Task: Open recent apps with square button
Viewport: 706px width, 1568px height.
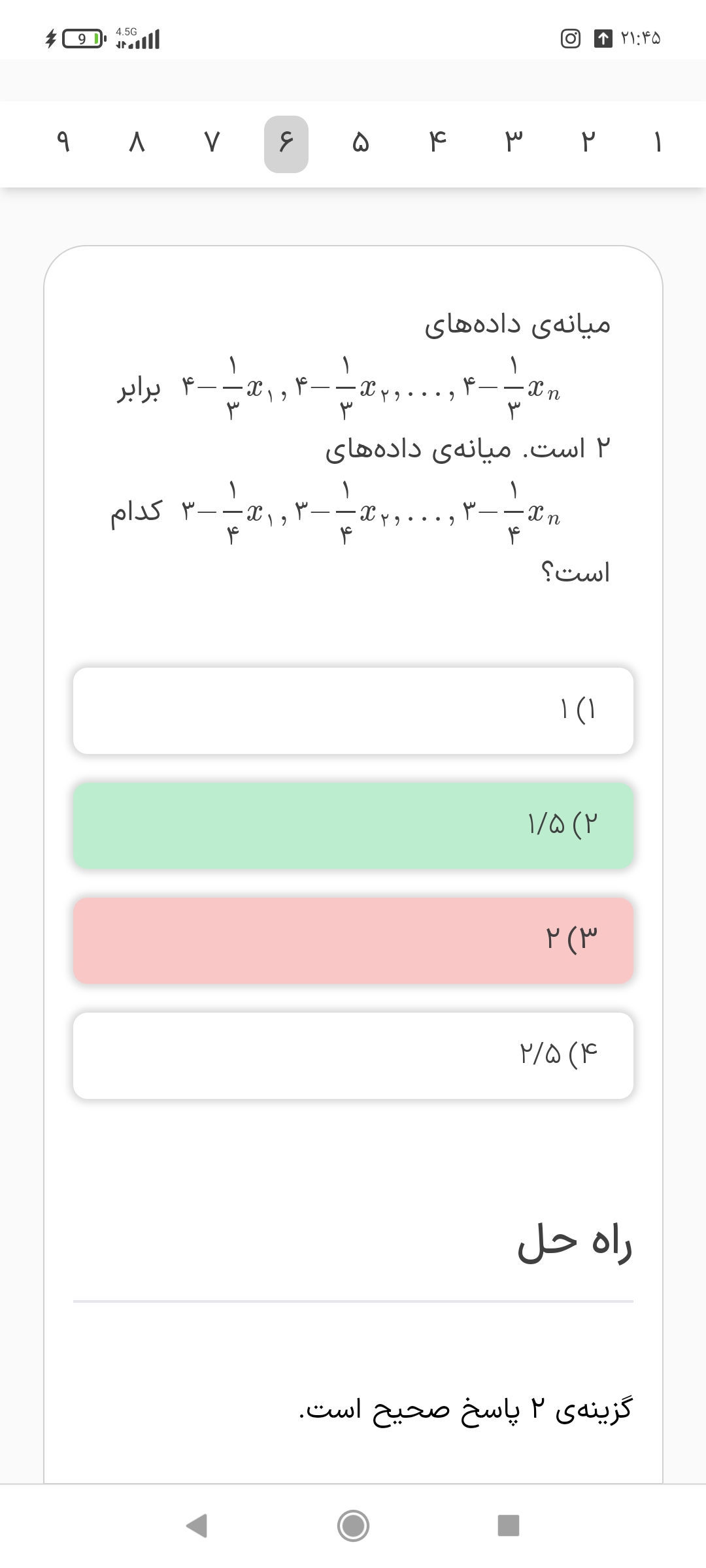Action: 508,1526
